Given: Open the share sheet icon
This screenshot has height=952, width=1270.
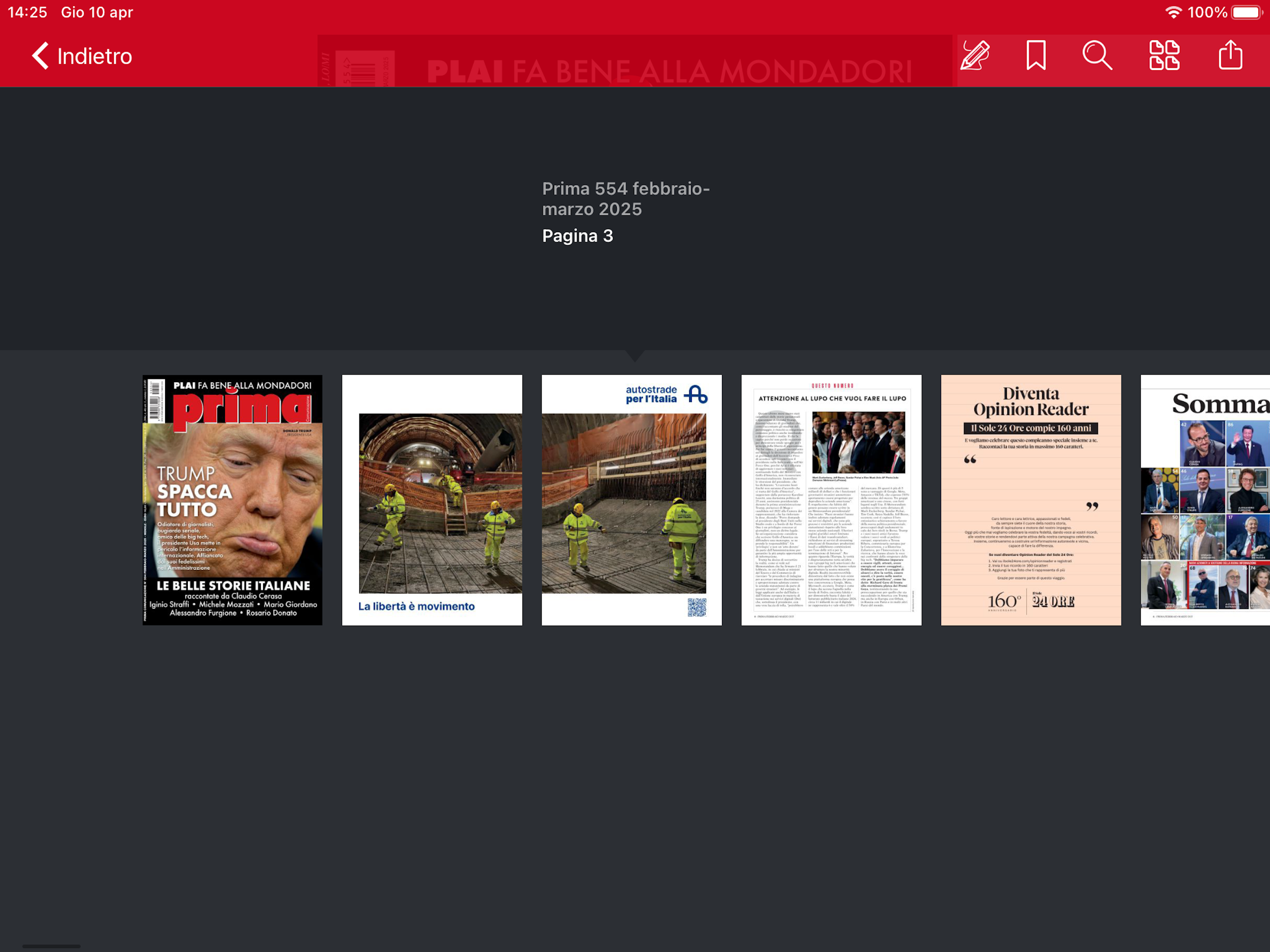Looking at the screenshot, I should pyautogui.click(x=1230, y=56).
